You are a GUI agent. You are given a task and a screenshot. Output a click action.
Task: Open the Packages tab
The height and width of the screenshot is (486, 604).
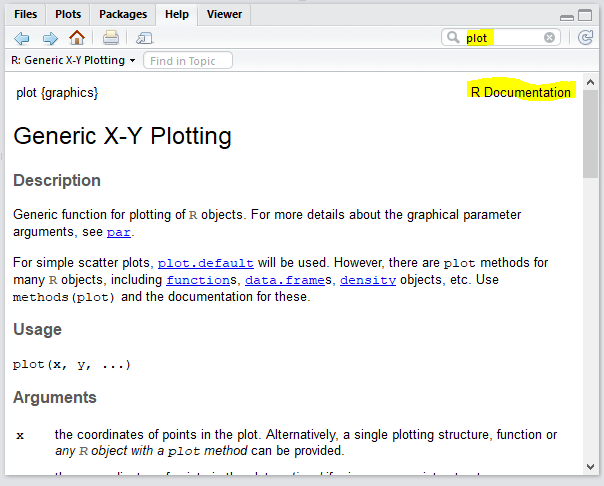point(123,14)
